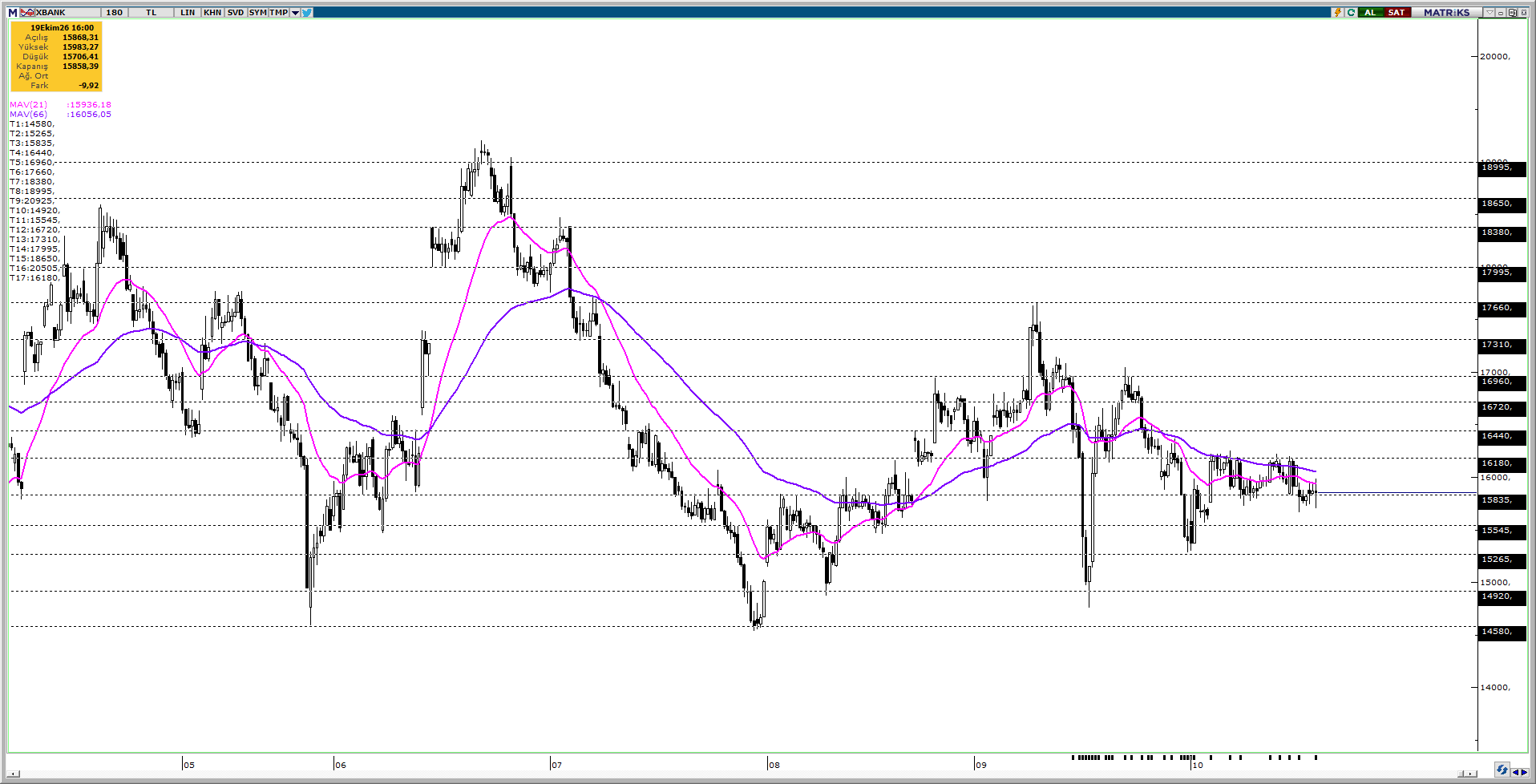The width and height of the screenshot is (1536, 784).
Task: Open the chart indicator icon beside XBANK
Action: pos(27,12)
